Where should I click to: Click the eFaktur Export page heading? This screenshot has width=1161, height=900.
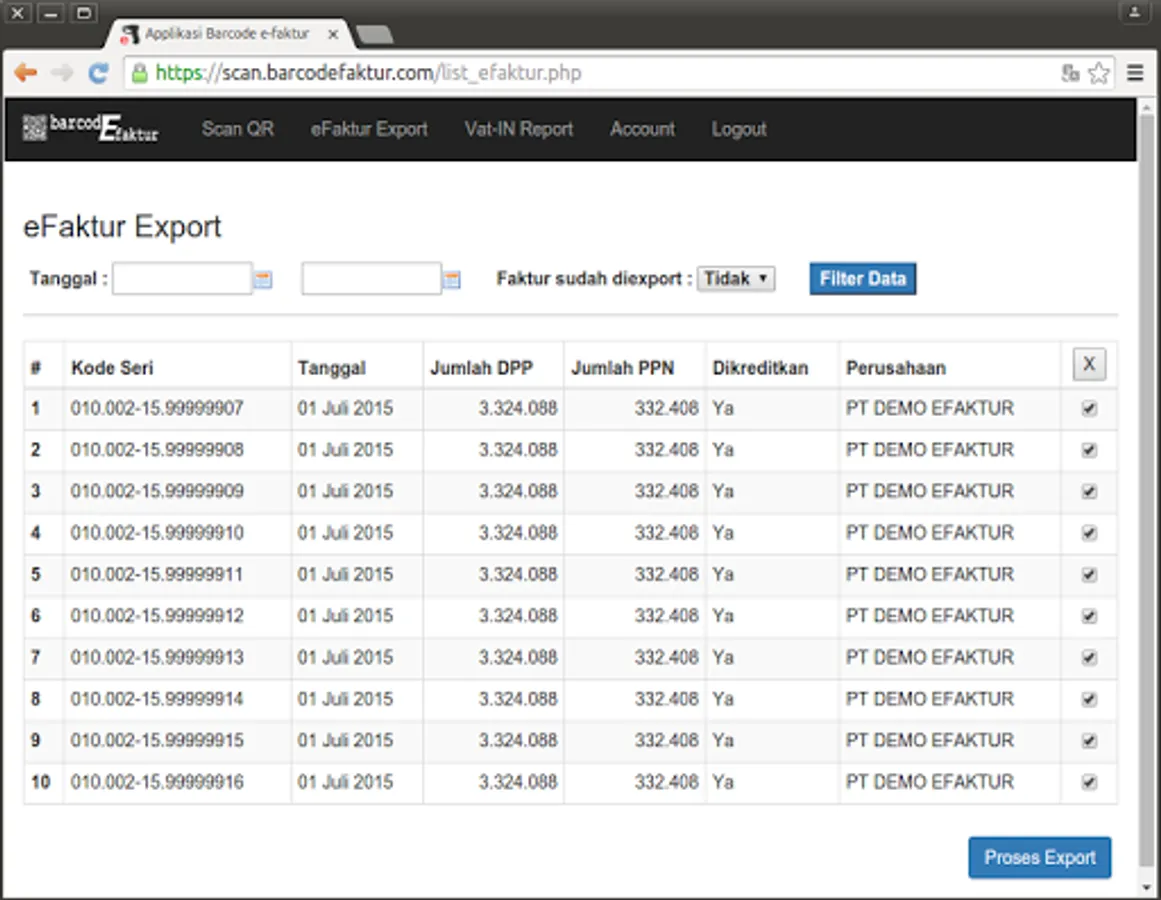[122, 226]
